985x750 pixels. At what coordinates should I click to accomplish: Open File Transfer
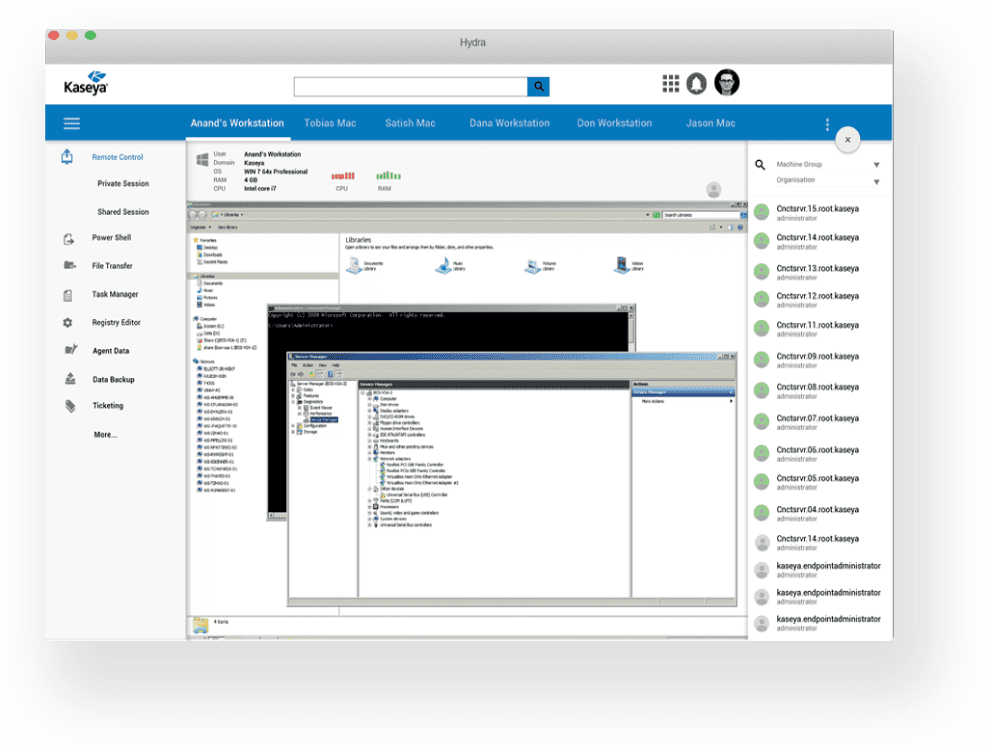[112, 266]
